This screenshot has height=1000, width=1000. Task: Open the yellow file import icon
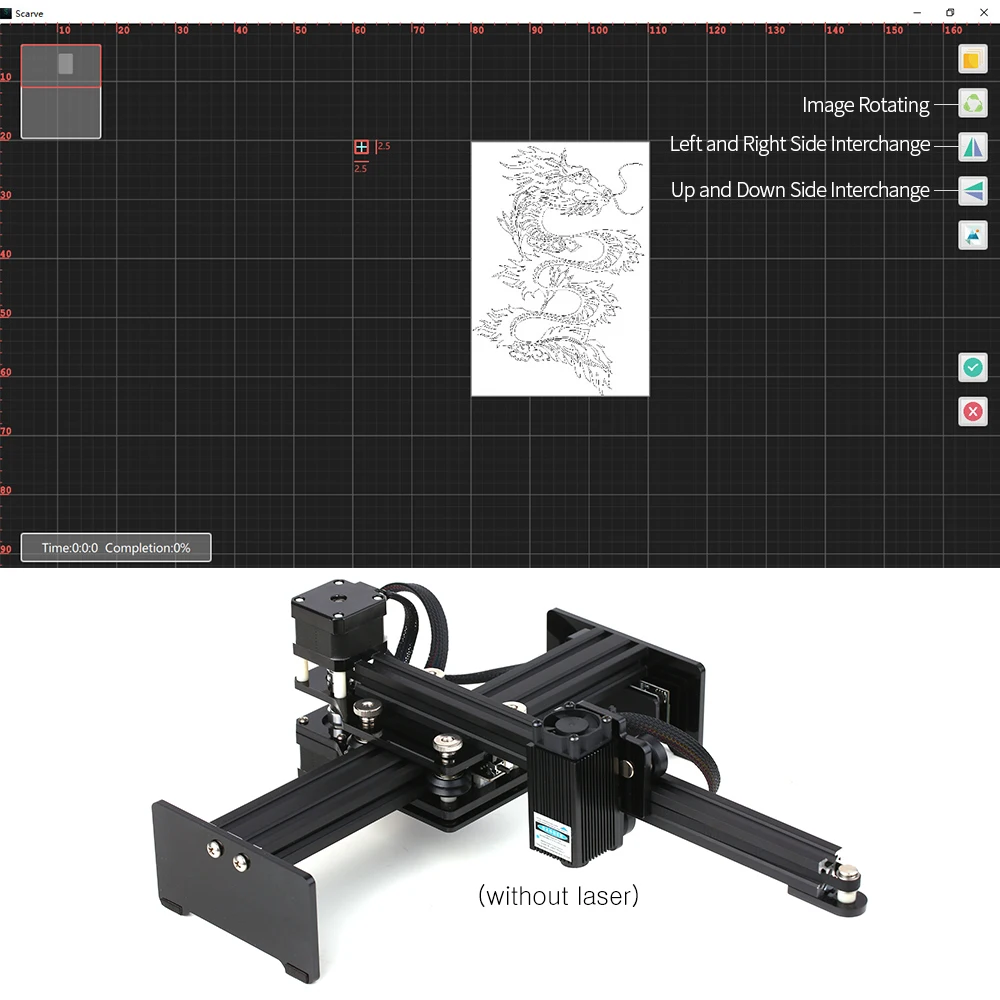point(973,60)
